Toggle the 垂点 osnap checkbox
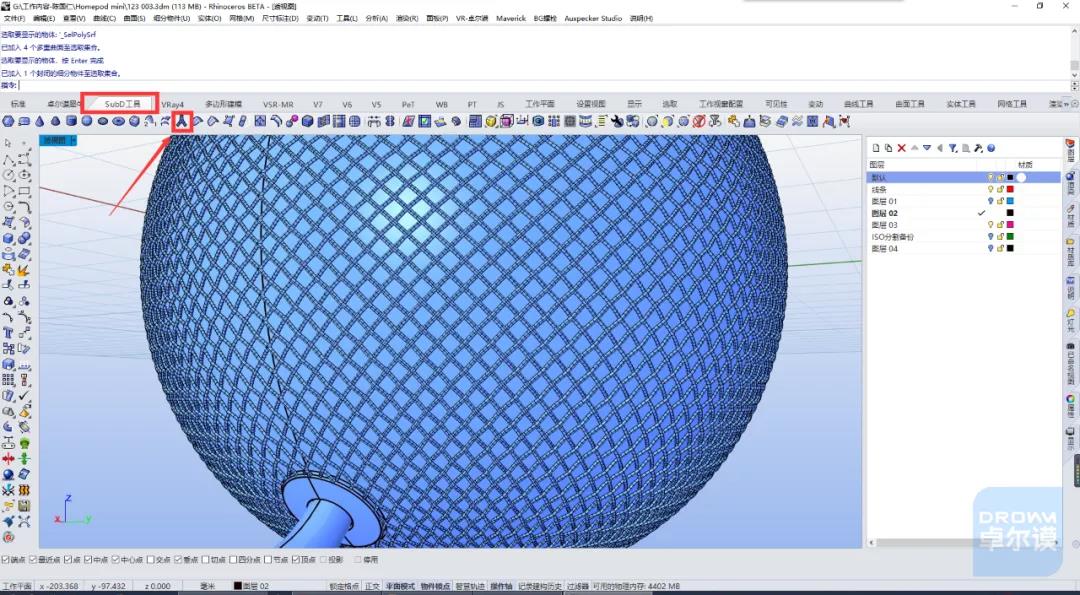The width and height of the screenshot is (1080, 595). click(x=178, y=560)
